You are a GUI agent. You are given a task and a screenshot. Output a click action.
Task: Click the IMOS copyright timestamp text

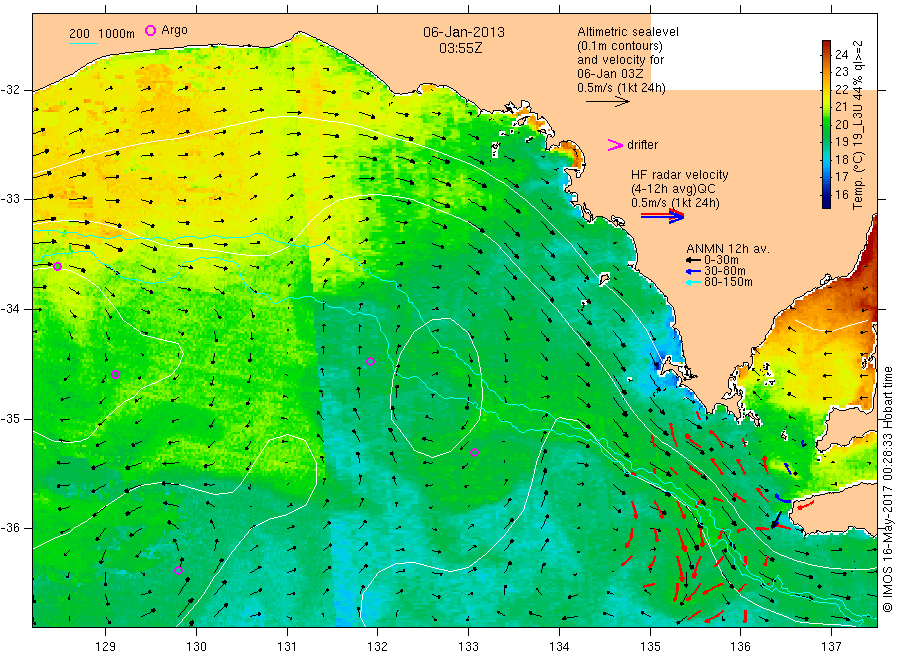pyautogui.click(x=888, y=489)
